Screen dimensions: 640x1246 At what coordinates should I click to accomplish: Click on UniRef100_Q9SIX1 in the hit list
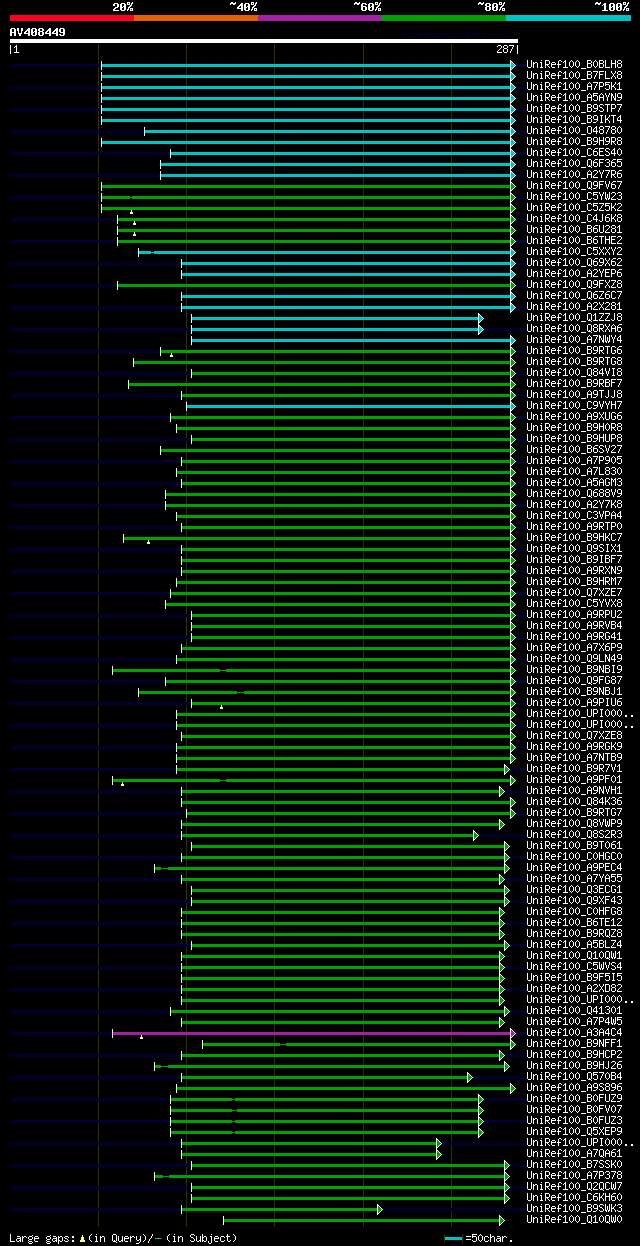click(574, 548)
